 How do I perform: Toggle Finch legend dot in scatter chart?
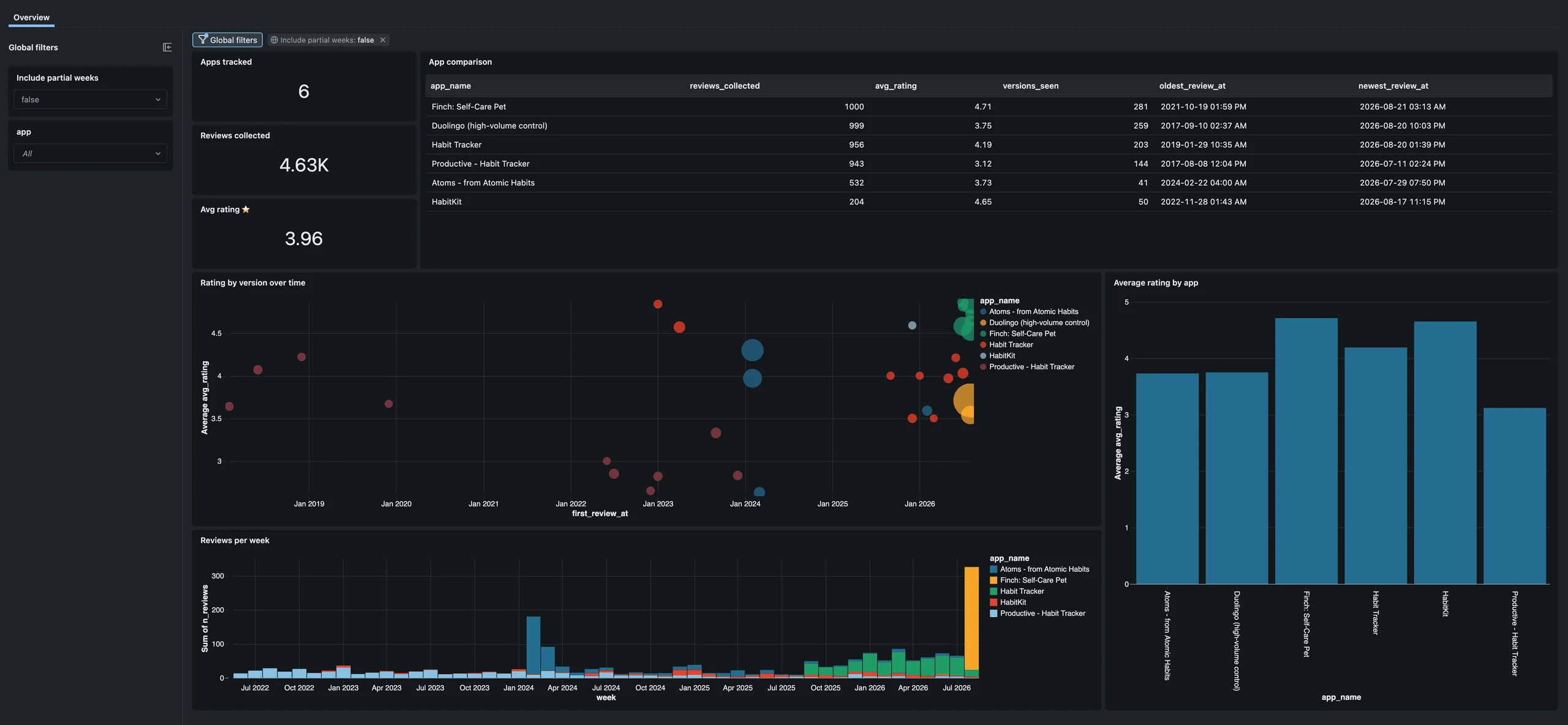tap(983, 334)
